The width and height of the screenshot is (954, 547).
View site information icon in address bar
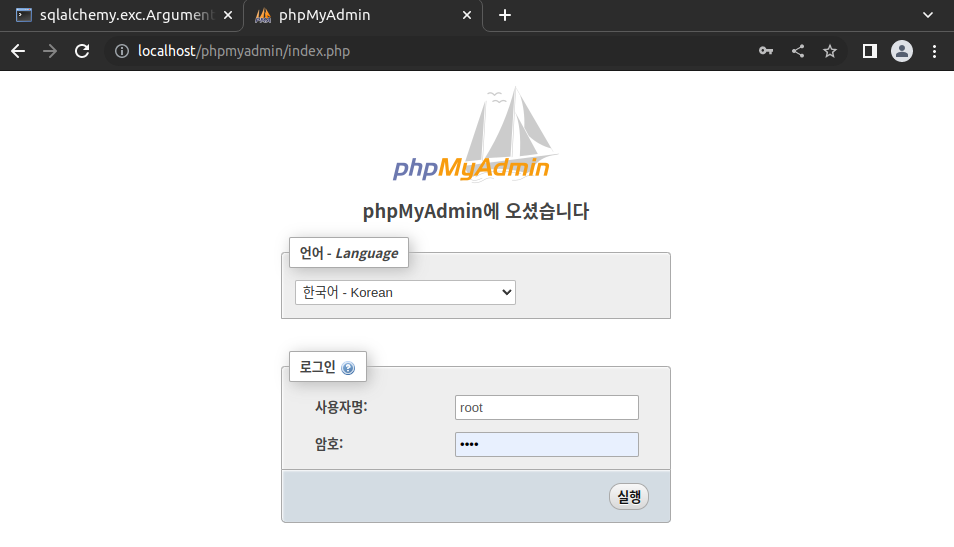tap(122, 51)
